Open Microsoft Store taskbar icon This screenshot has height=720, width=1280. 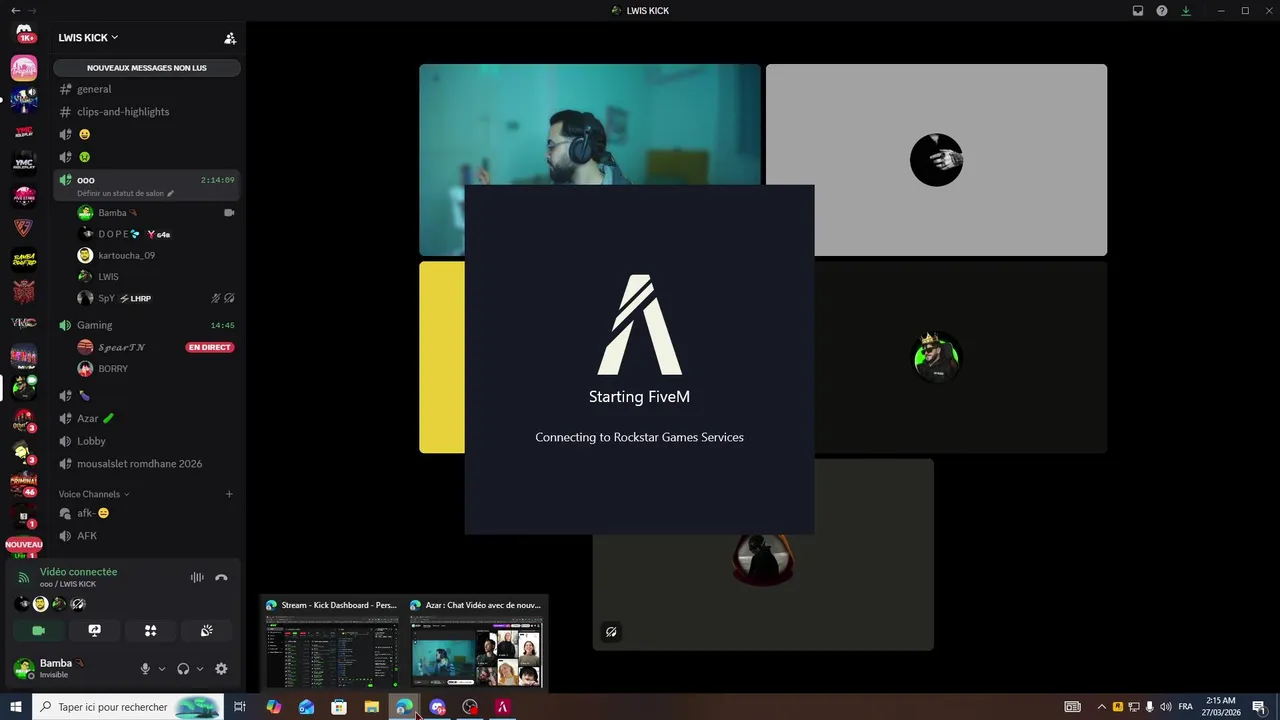tap(339, 707)
